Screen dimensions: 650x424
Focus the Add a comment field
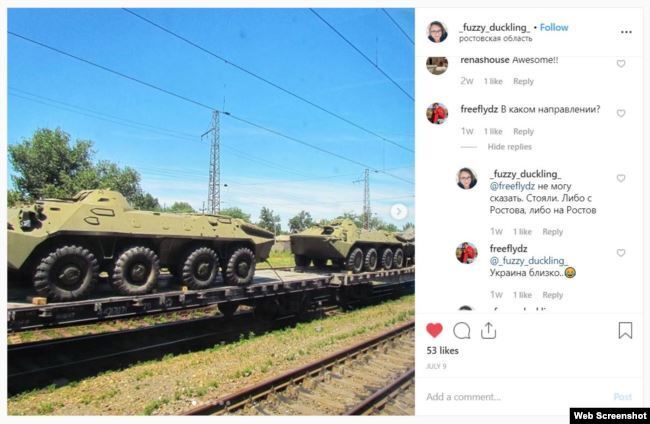(x=518, y=397)
